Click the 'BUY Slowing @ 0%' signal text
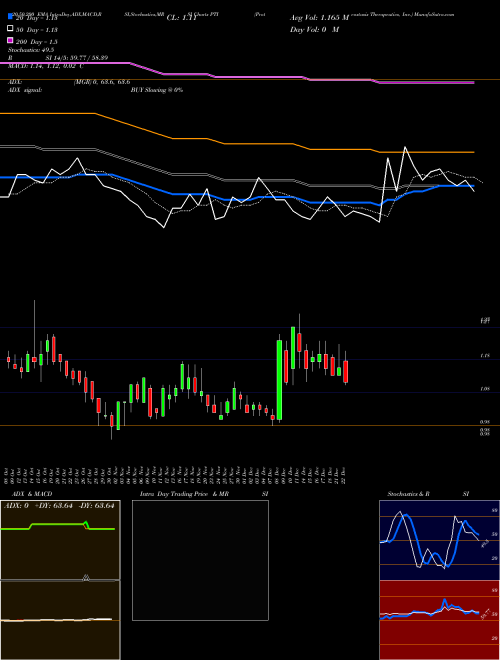This screenshot has height=660, width=500. (x=157, y=90)
